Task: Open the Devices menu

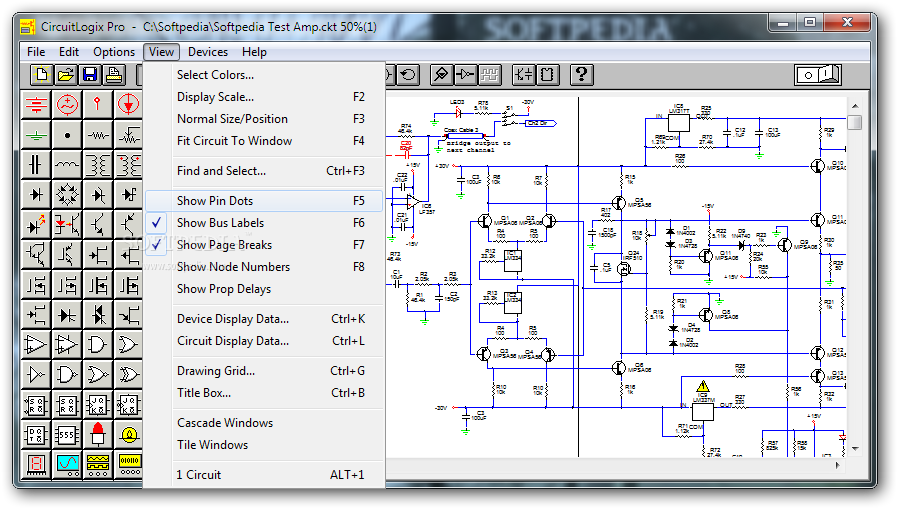Action: click(x=208, y=52)
